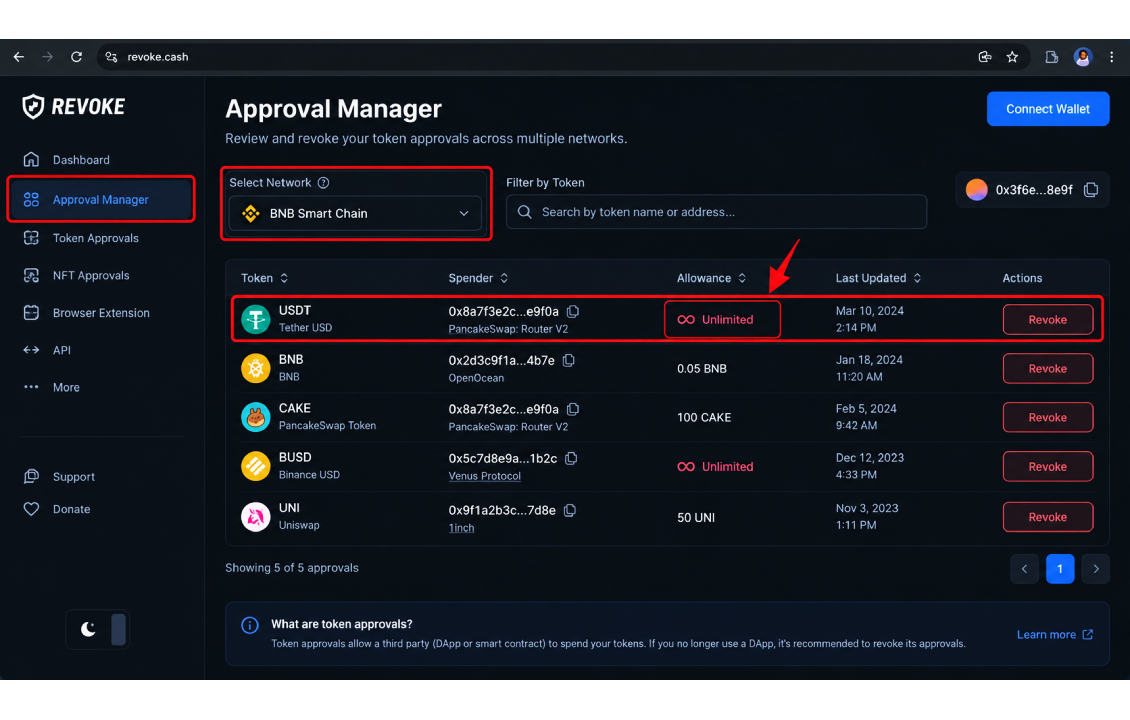Revoke the CAKE approval
This screenshot has height=720, width=1130.
coord(1047,417)
